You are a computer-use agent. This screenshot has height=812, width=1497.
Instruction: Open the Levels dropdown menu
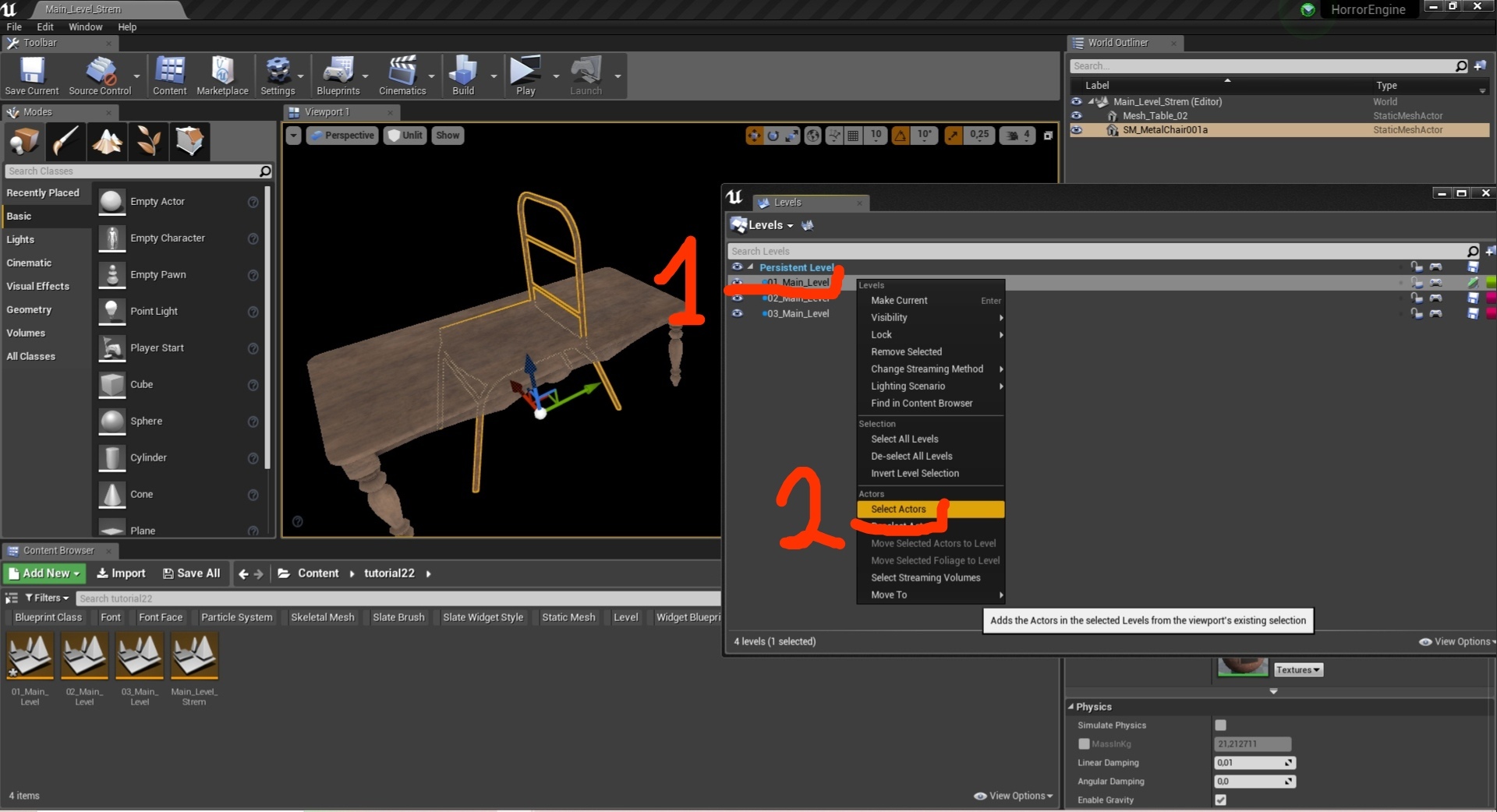click(x=763, y=225)
